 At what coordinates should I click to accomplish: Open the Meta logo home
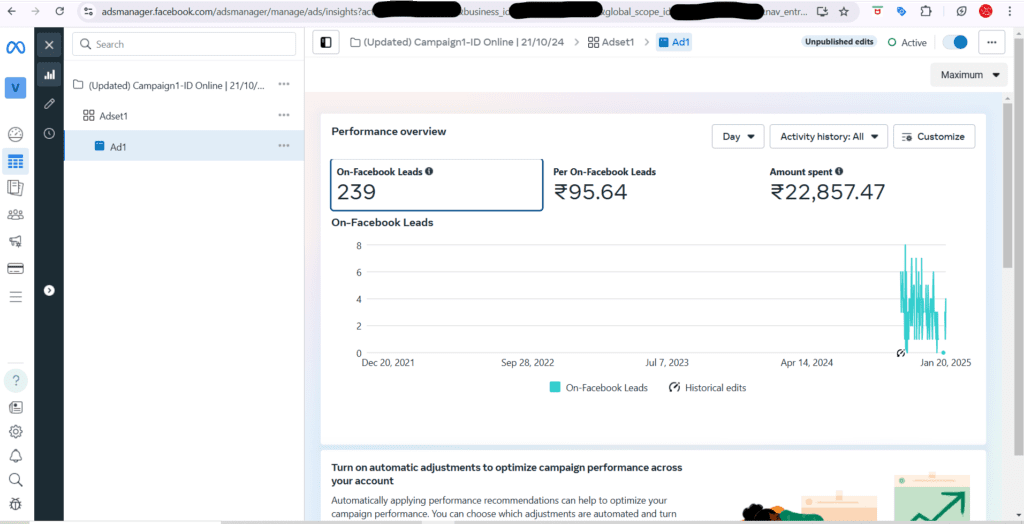click(x=16, y=47)
